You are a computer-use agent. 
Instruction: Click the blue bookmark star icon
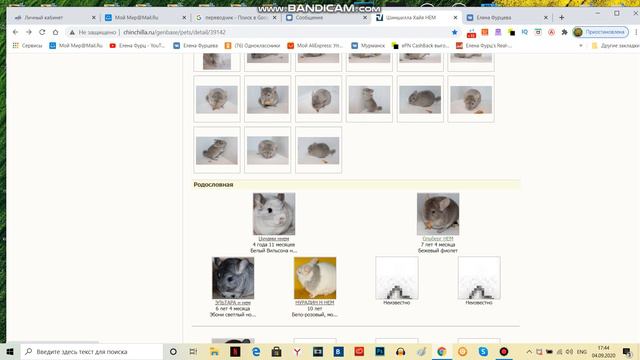pos(455,32)
